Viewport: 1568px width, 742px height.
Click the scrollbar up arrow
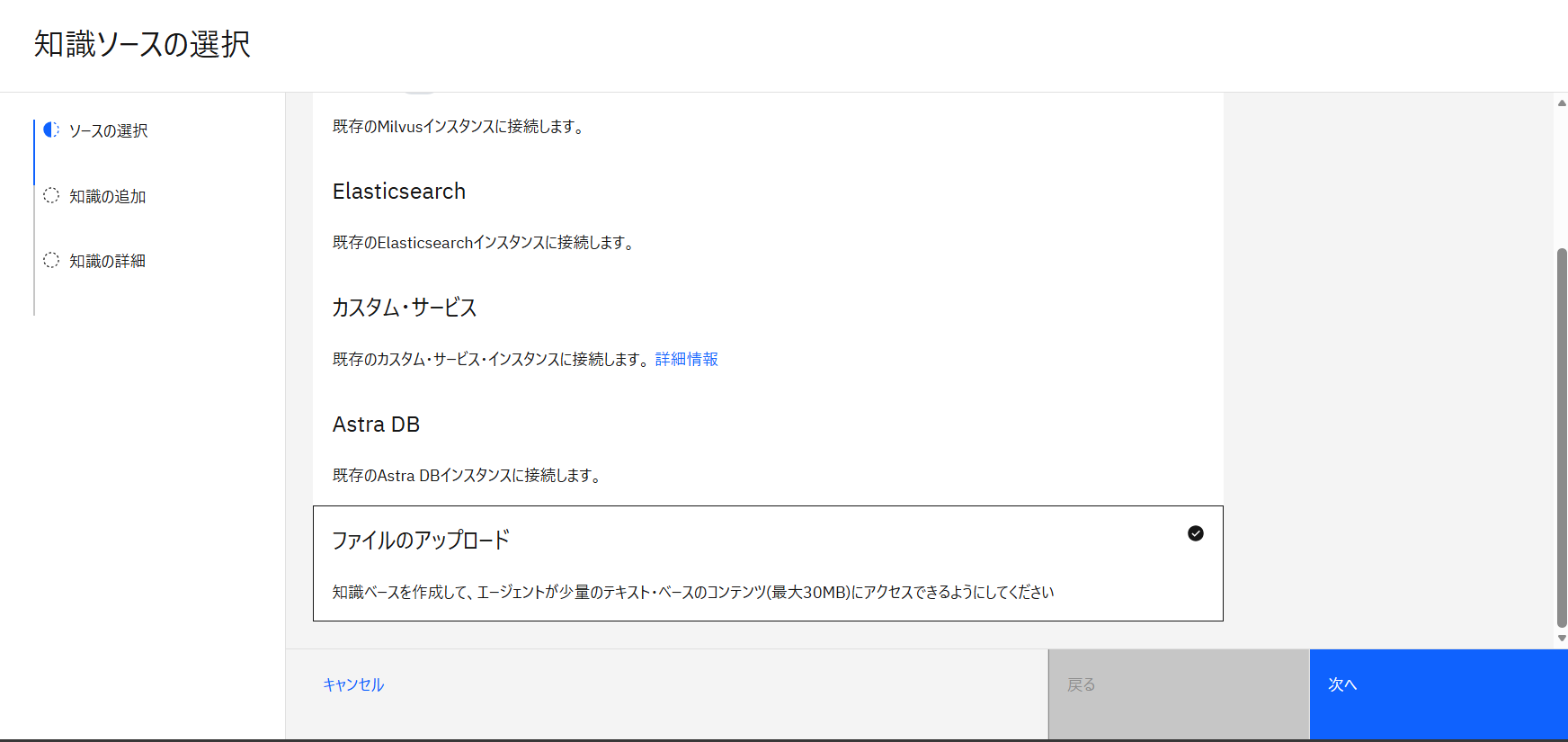click(1562, 103)
